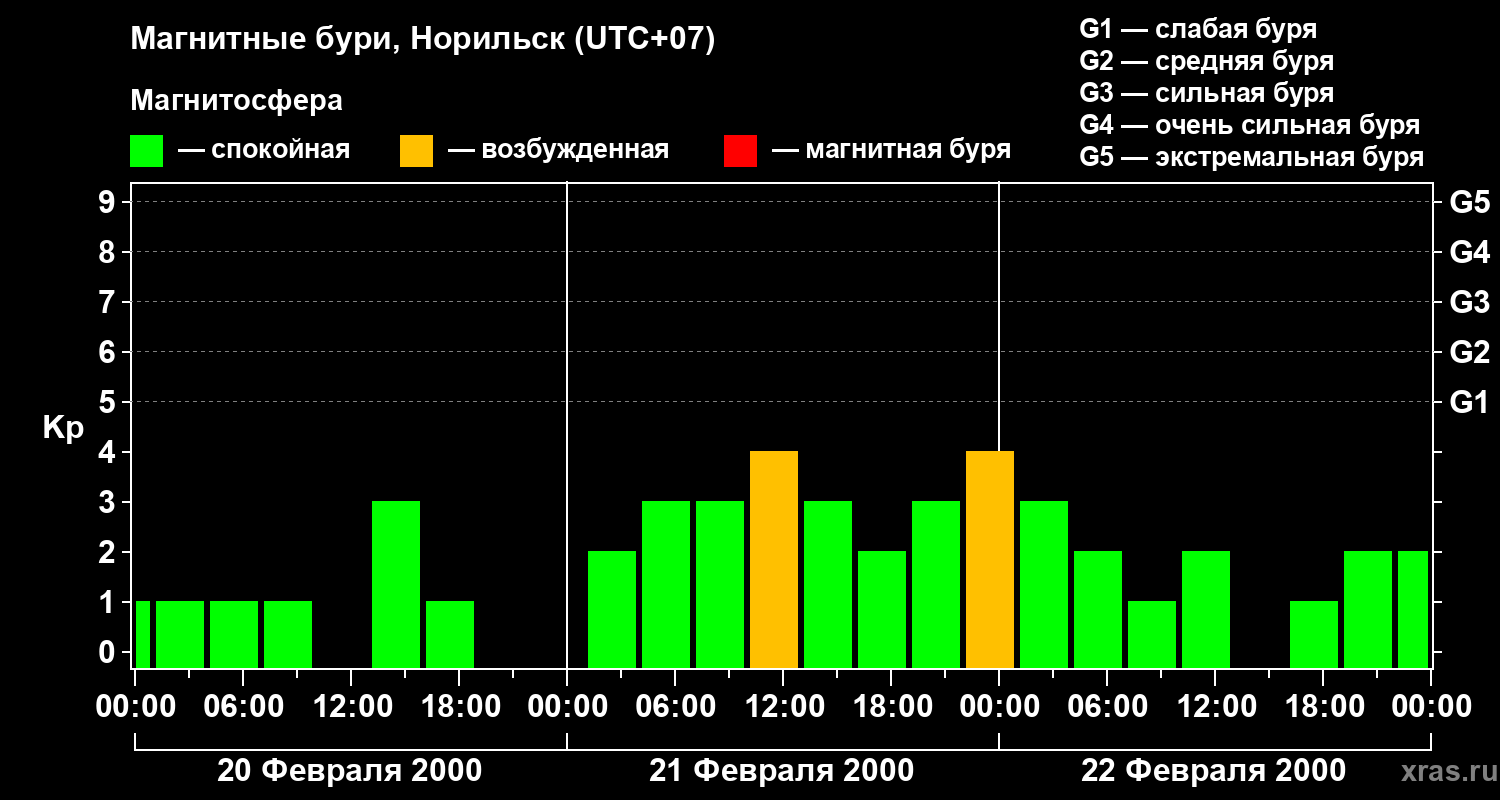Click the 12:00 time label under 20 February
Viewport: 1500px width, 800px height.
tap(351, 706)
